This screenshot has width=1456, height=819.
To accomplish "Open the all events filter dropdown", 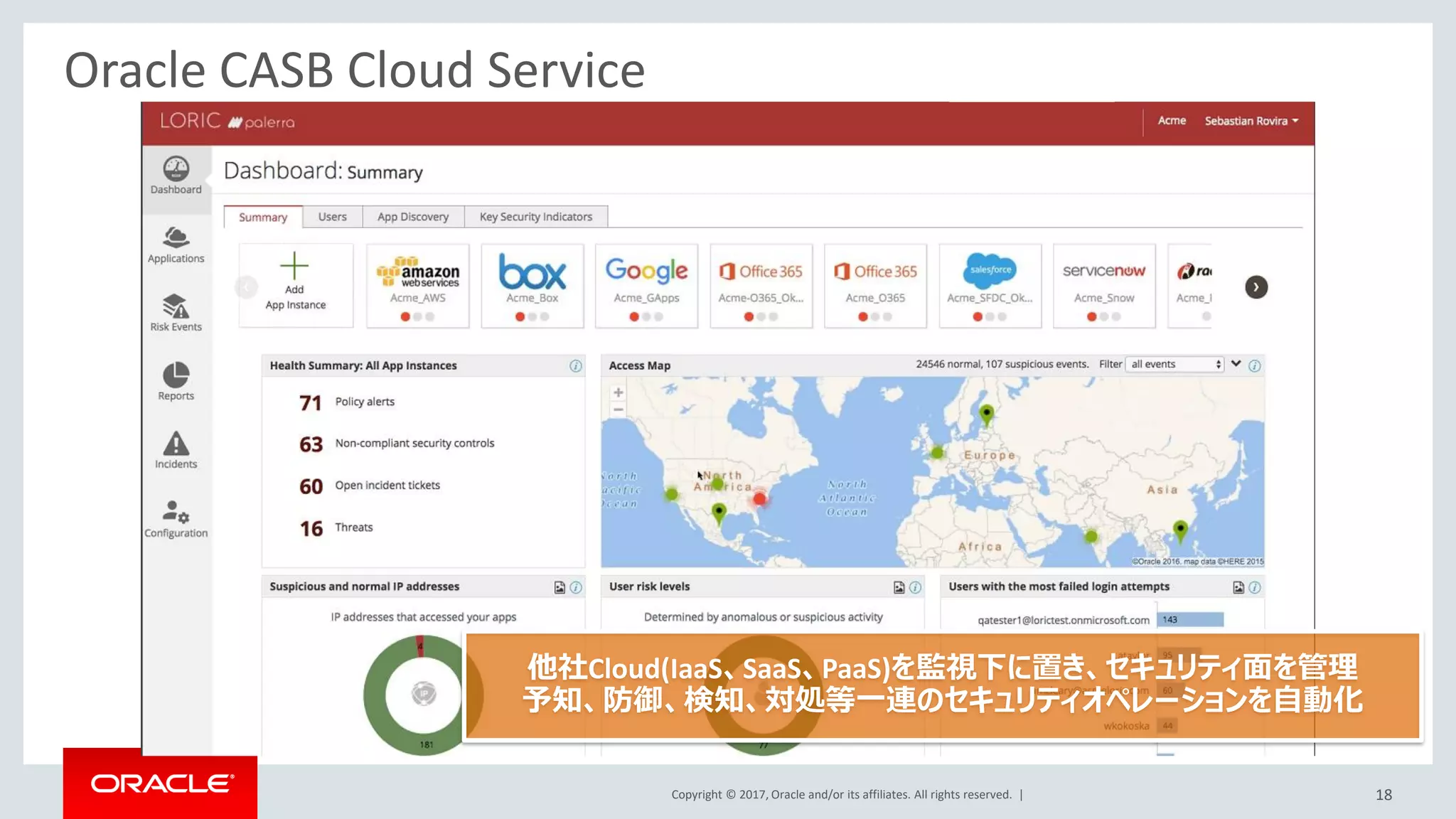I will point(1175,364).
